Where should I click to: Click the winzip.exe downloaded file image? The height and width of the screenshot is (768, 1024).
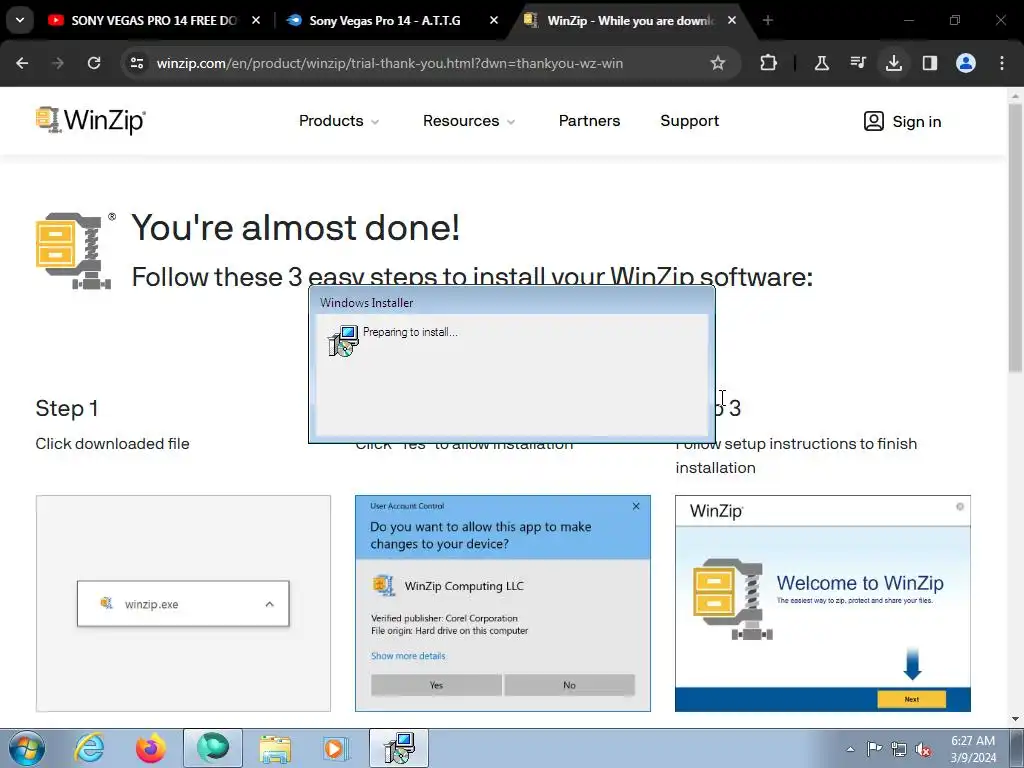pyautogui.click(x=183, y=603)
